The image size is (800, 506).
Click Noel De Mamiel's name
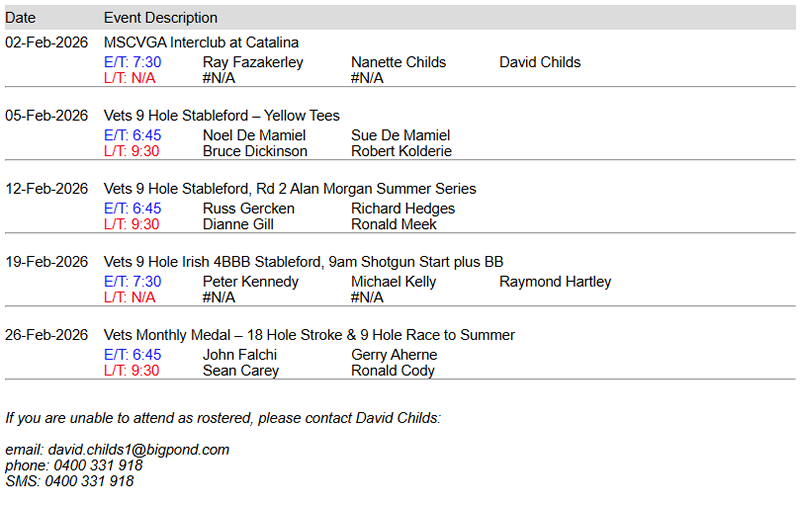click(x=254, y=135)
